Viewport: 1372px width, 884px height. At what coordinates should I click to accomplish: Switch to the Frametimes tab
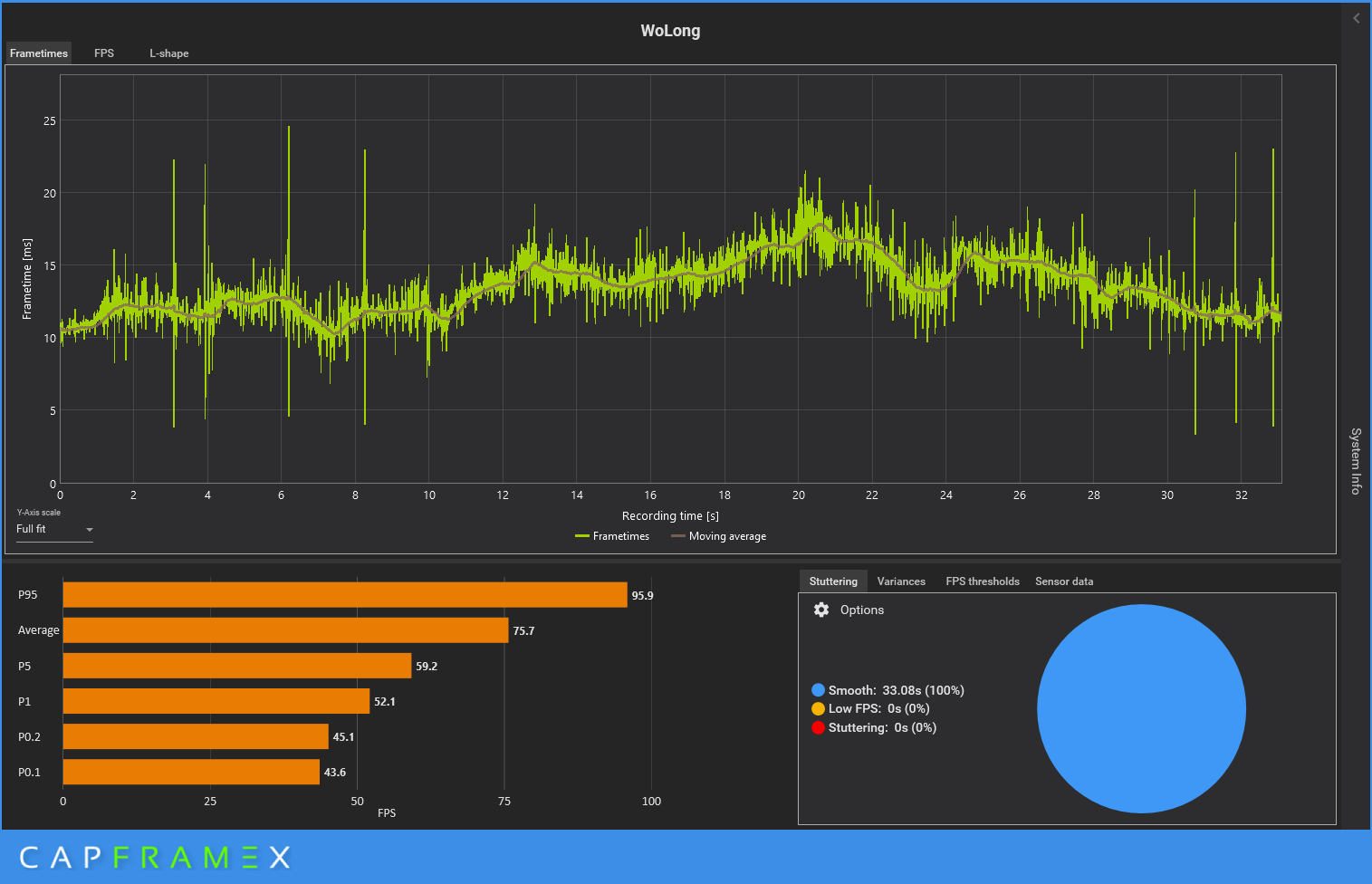click(x=39, y=53)
